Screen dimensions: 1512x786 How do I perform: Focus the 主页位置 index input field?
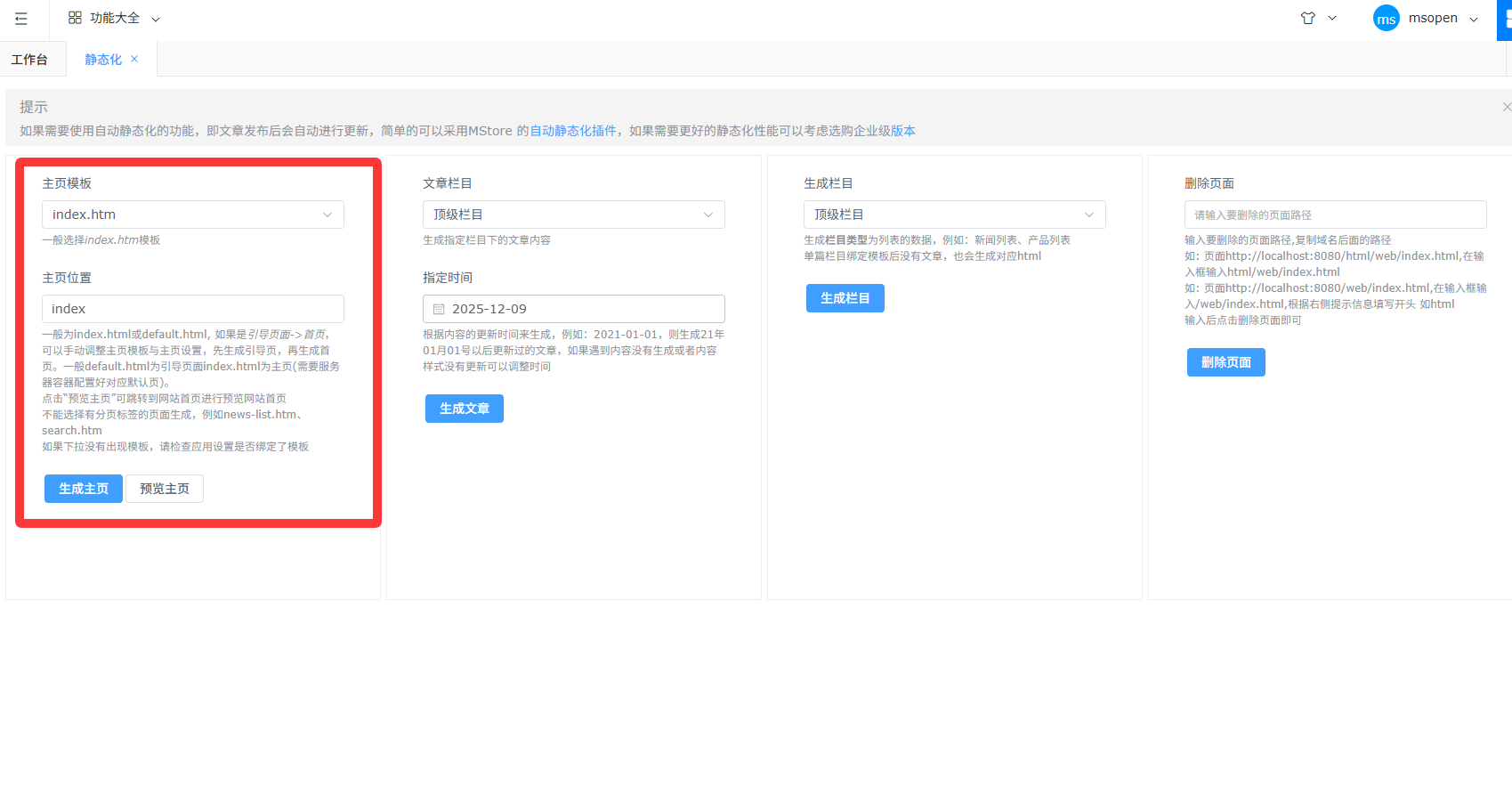tap(193, 309)
